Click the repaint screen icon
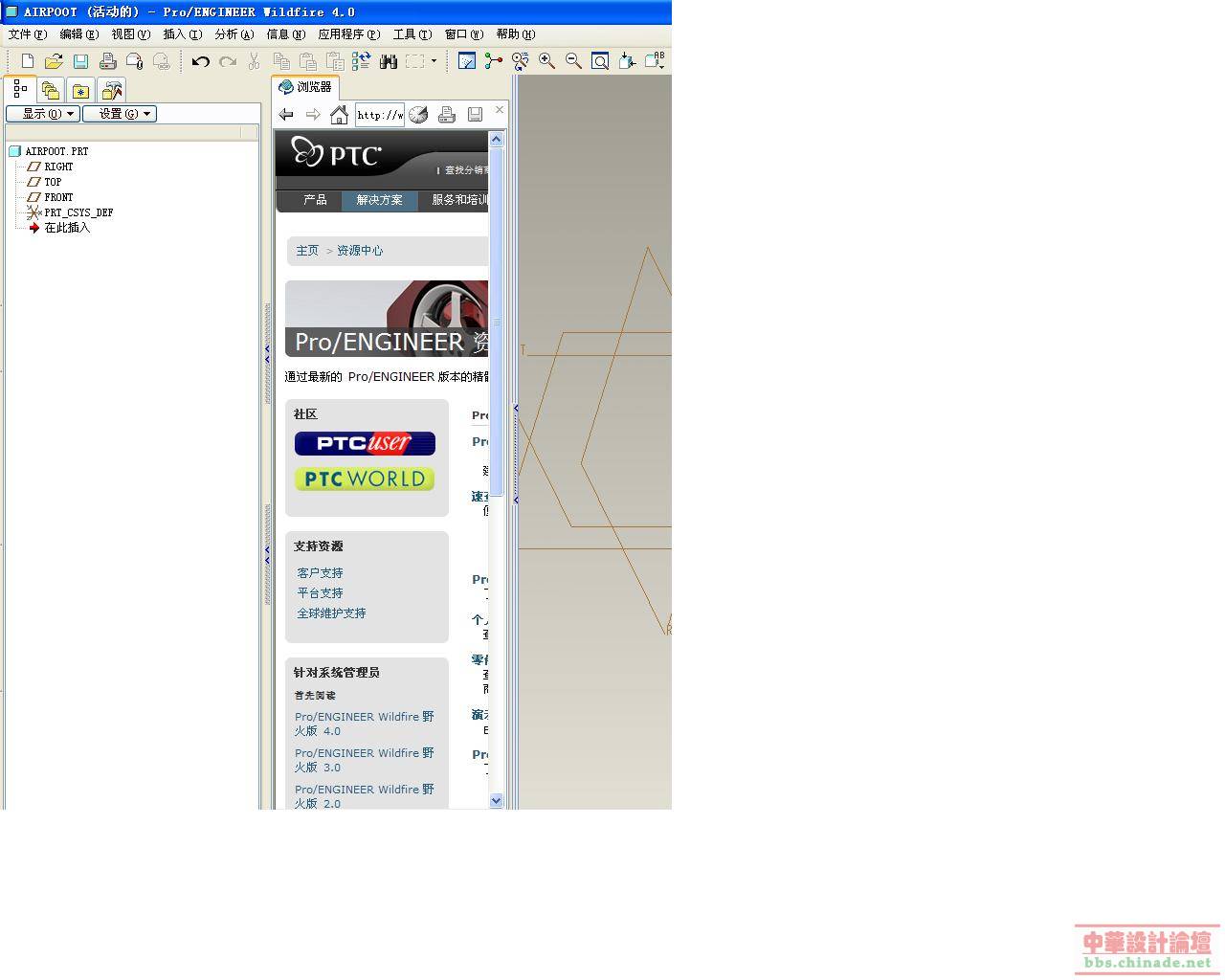The height and width of the screenshot is (980, 1225). (467, 61)
